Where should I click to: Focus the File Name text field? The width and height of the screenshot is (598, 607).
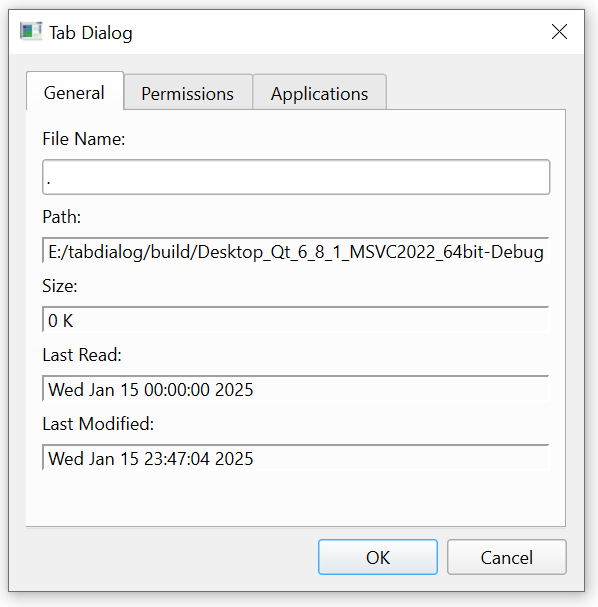296,177
